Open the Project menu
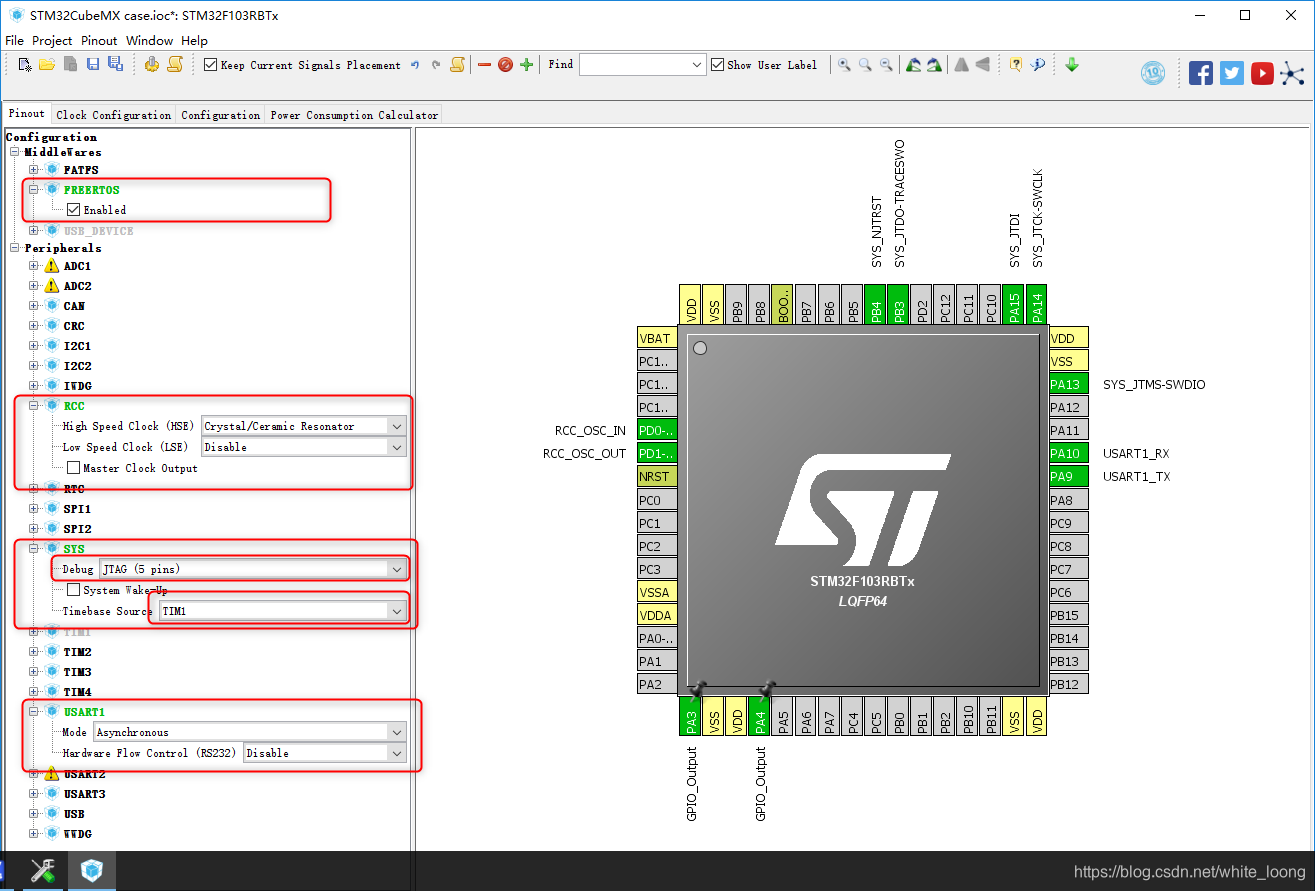Viewport: 1315px width, 891px height. pos(52,40)
